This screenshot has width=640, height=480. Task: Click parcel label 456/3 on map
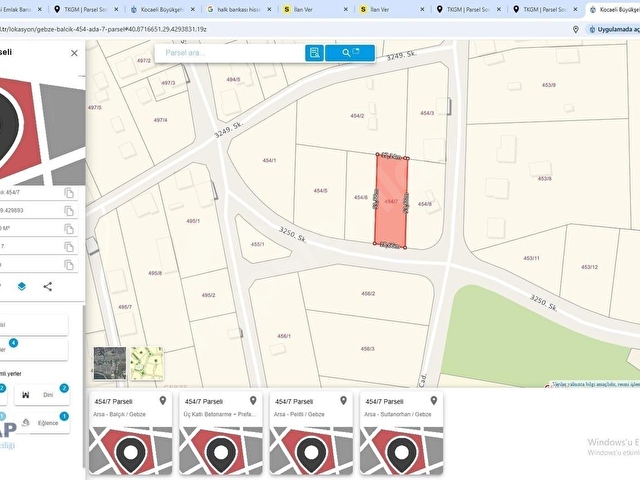[x=367, y=349]
